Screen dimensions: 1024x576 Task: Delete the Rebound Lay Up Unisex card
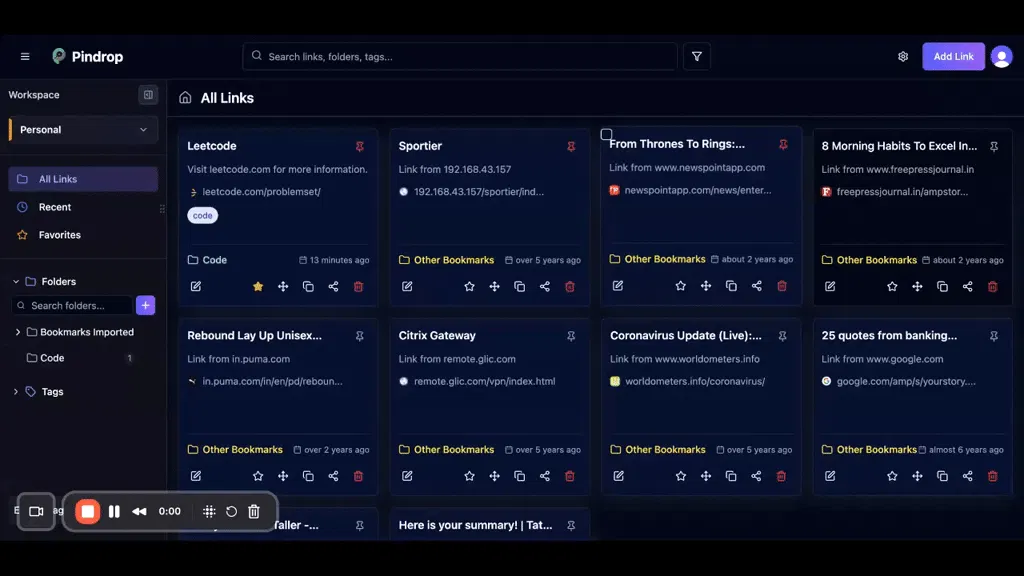click(x=359, y=476)
